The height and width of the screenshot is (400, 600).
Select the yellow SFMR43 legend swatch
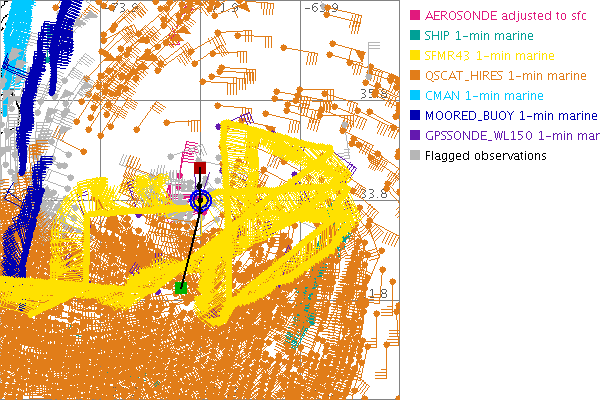click(x=414, y=56)
